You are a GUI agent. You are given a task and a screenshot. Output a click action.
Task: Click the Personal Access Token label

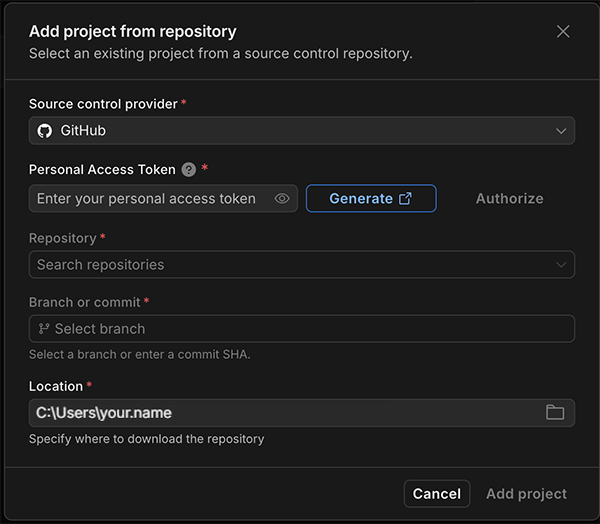[102, 170]
